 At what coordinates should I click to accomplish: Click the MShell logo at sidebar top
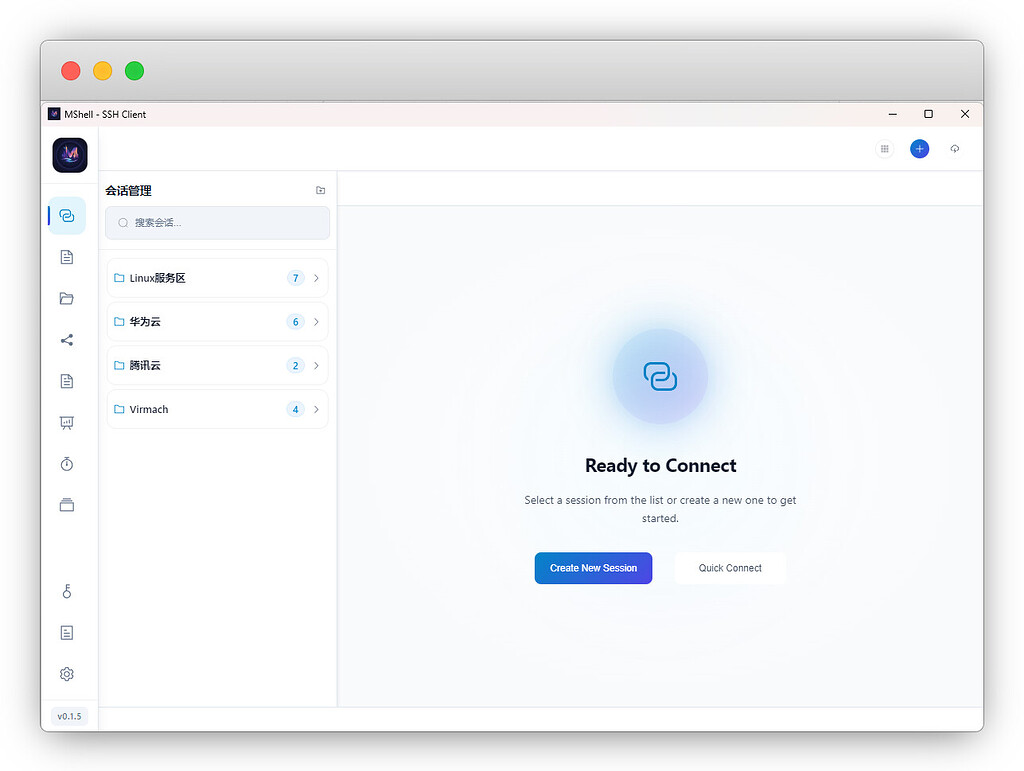[x=70, y=155]
